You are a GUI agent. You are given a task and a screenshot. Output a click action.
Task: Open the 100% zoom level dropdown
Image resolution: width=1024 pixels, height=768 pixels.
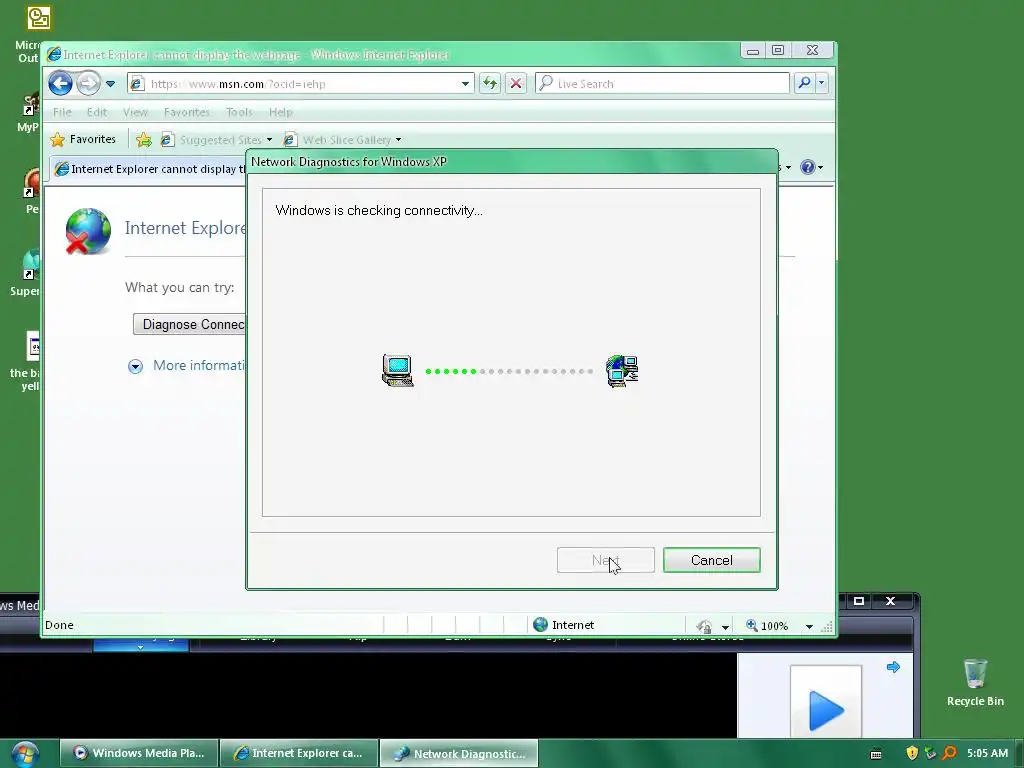[x=809, y=626]
